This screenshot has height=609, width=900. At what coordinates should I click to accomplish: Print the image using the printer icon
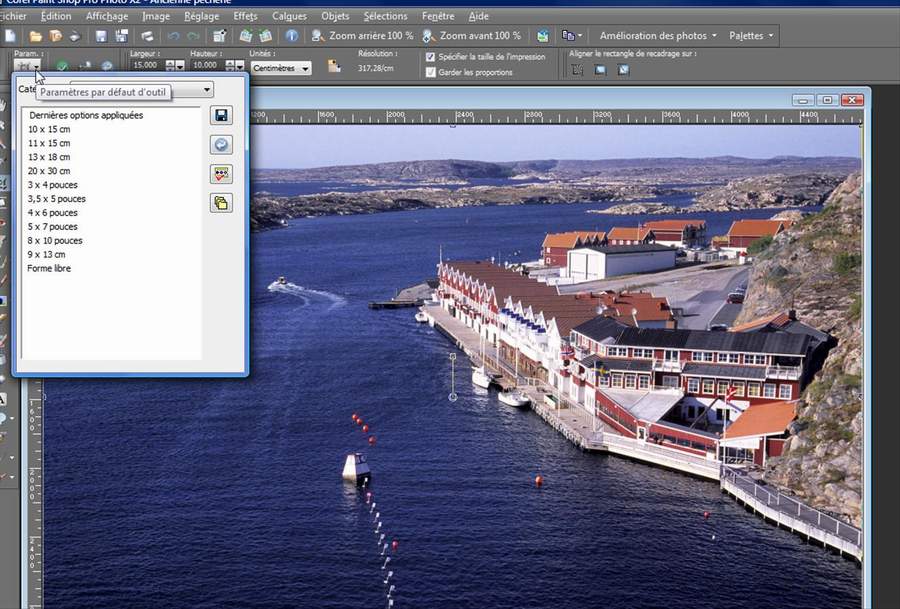148,36
